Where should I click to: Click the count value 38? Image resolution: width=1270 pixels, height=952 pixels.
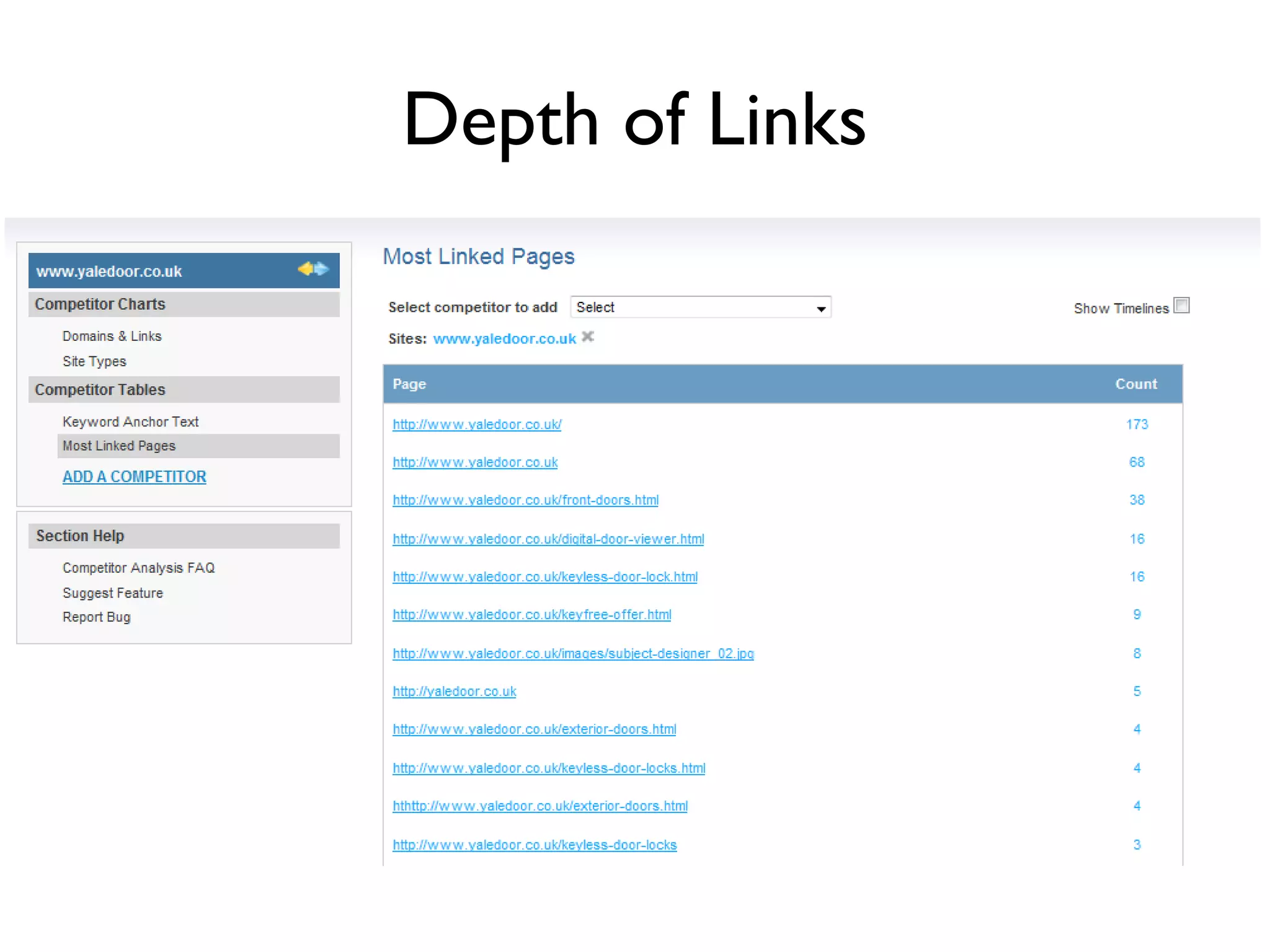pos(1137,500)
